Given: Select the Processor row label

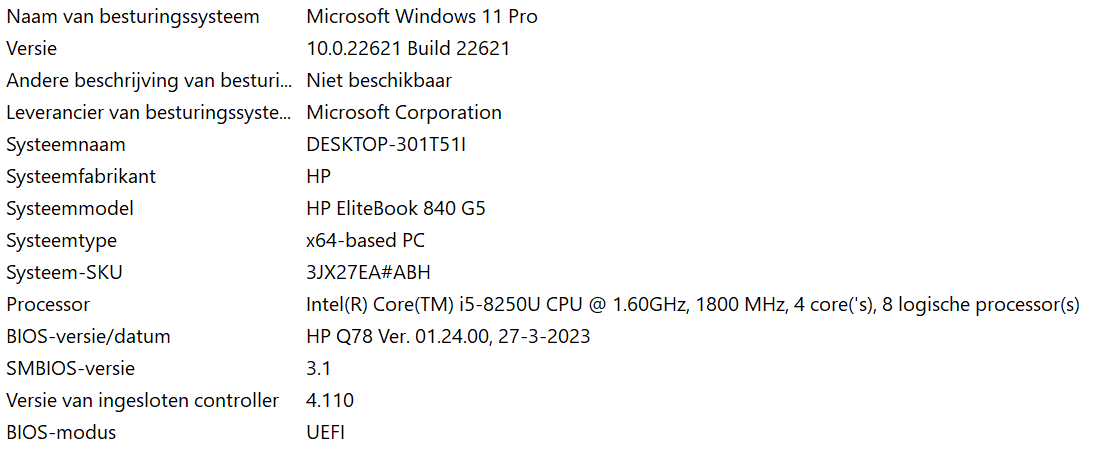Looking at the screenshot, I should point(49,305).
